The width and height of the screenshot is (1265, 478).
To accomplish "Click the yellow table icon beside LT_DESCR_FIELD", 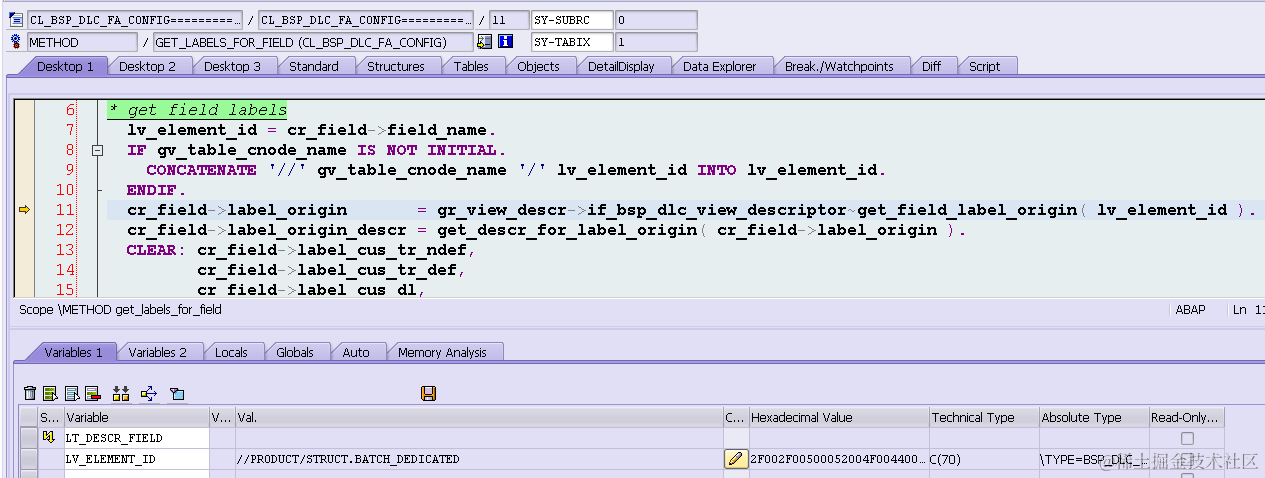I will point(49,438).
